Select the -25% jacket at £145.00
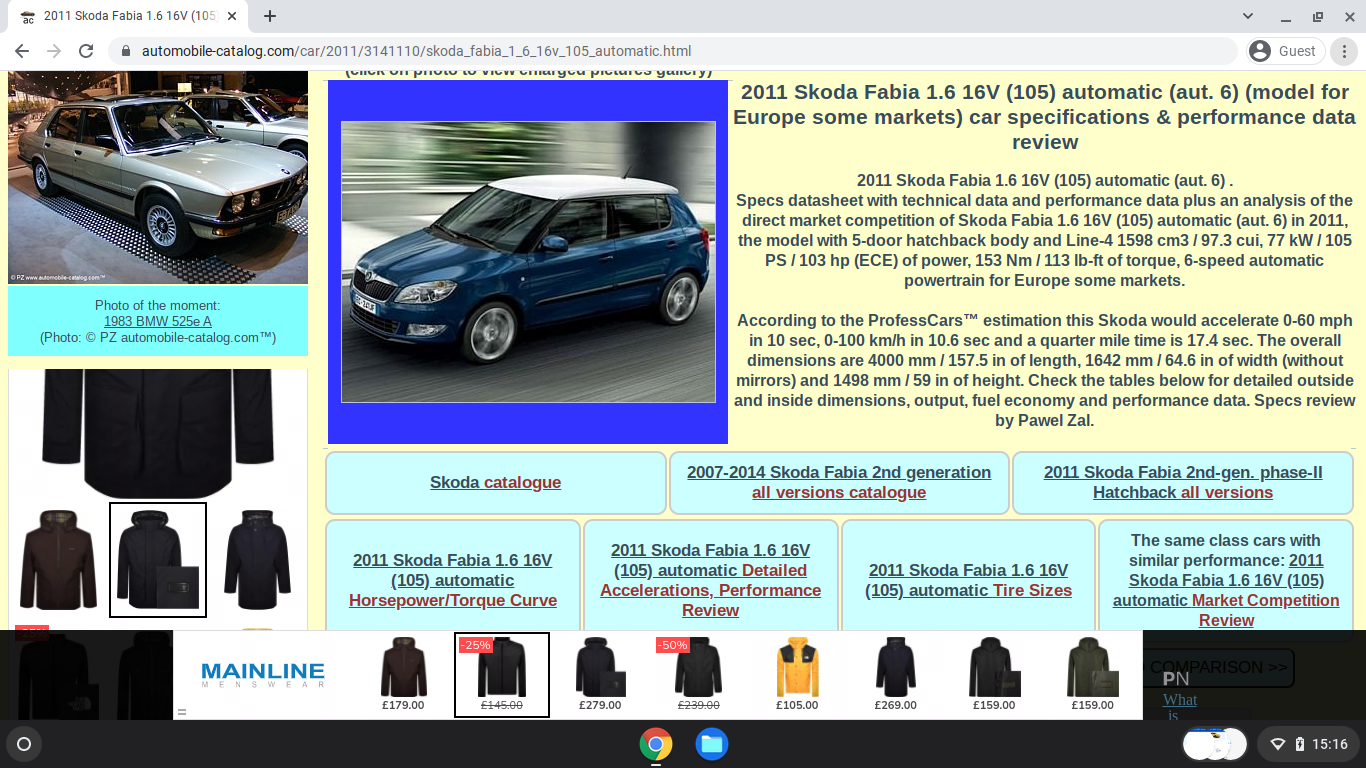 501,675
